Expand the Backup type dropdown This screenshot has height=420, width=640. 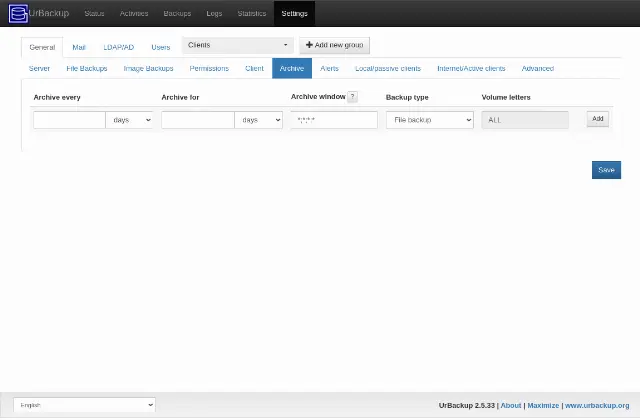(x=429, y=120)
